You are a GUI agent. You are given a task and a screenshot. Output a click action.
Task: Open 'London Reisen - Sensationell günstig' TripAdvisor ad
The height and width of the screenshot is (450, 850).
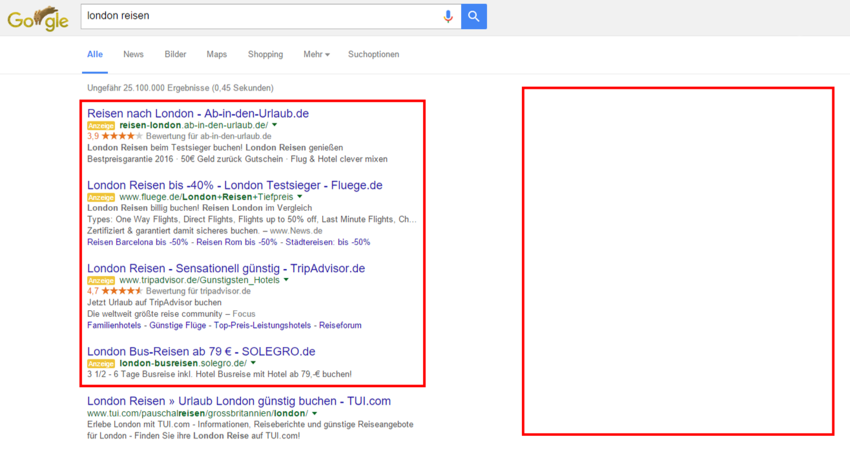pyautogui.click(x=226, y=268)
